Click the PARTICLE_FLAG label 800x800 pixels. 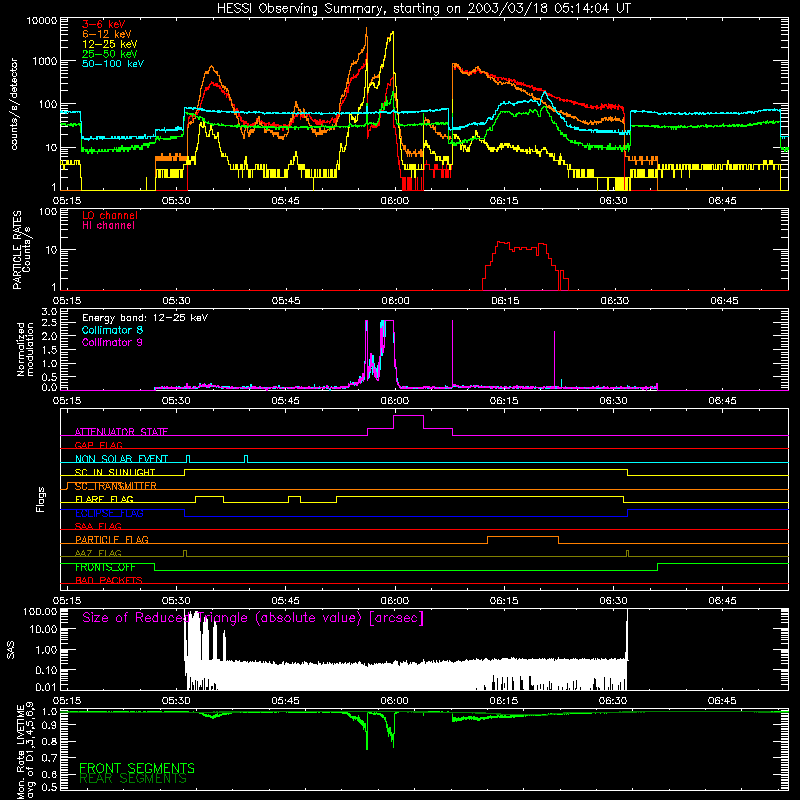(x=112, y=540)
